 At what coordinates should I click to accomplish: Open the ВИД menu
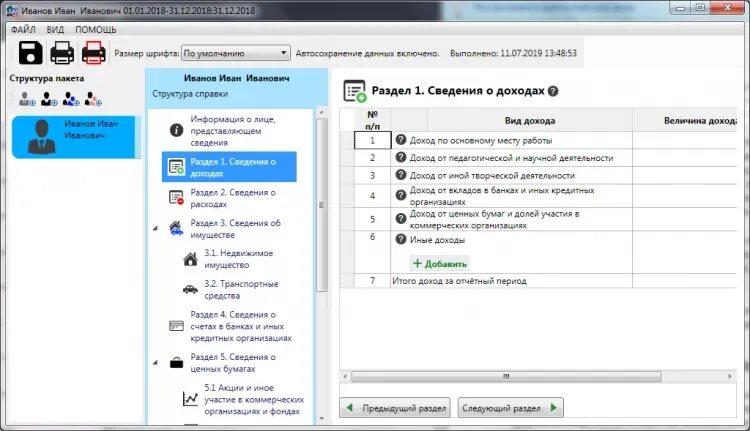pyautogui.click(x=55, y=30)
